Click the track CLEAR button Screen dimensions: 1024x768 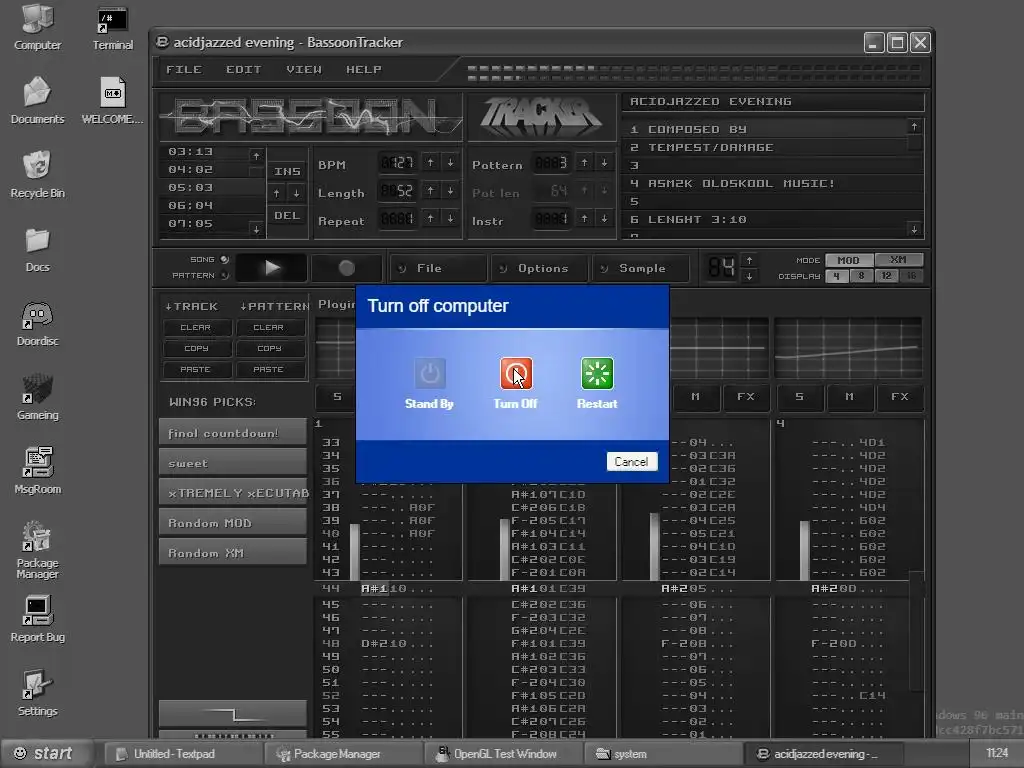(x=196, y=328)
